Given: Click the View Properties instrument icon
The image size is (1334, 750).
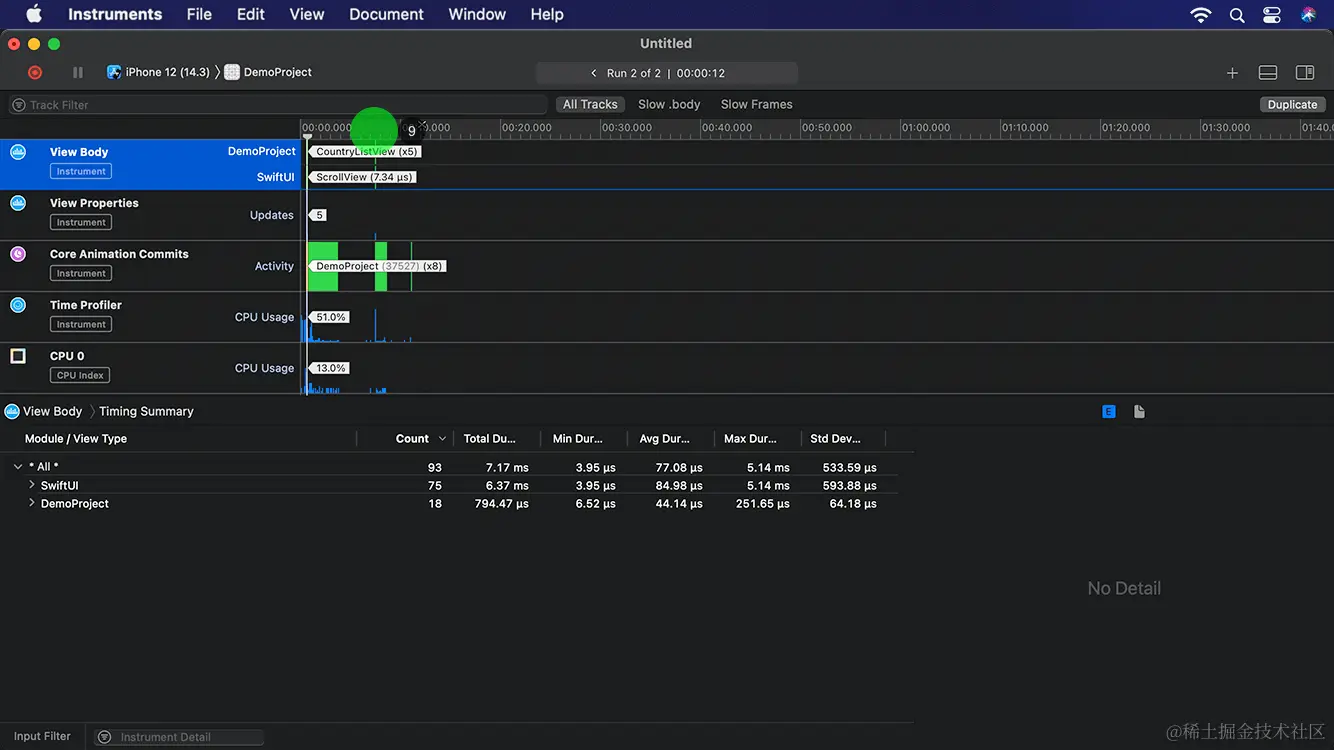Looking at the screenshot, I should (x=18, y=203).
